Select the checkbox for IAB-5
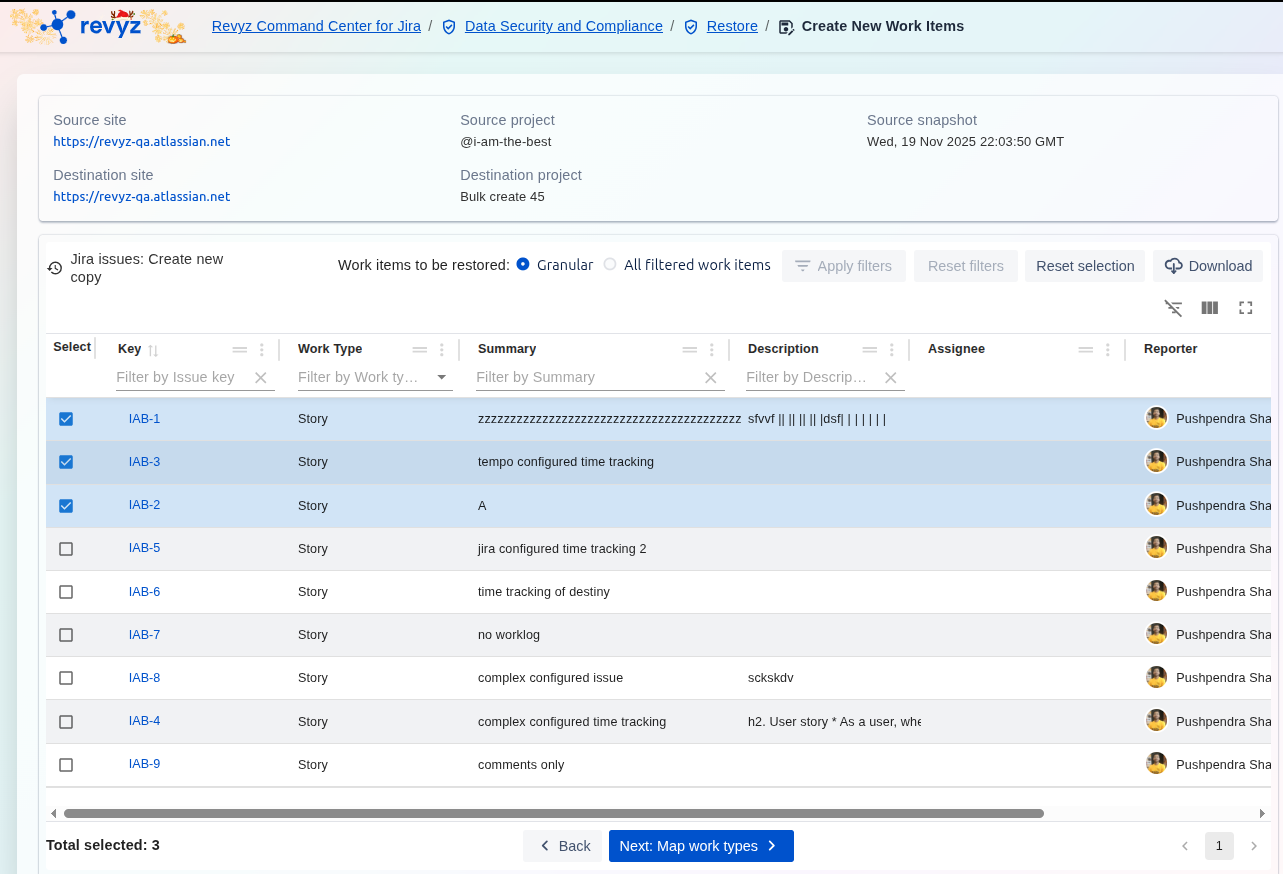 coord(66,549)
